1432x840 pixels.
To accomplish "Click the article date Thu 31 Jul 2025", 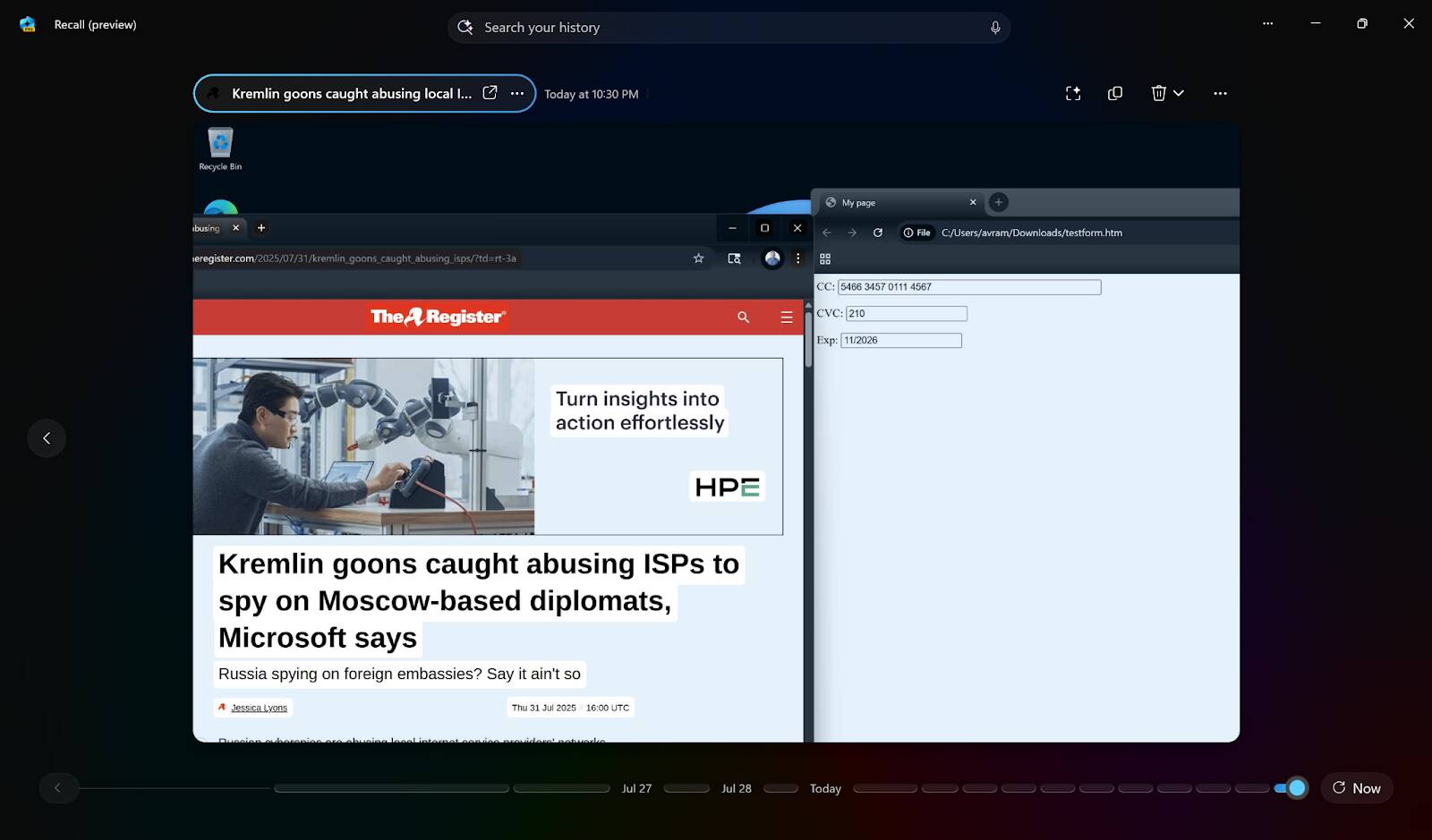I will click(544, 708).
